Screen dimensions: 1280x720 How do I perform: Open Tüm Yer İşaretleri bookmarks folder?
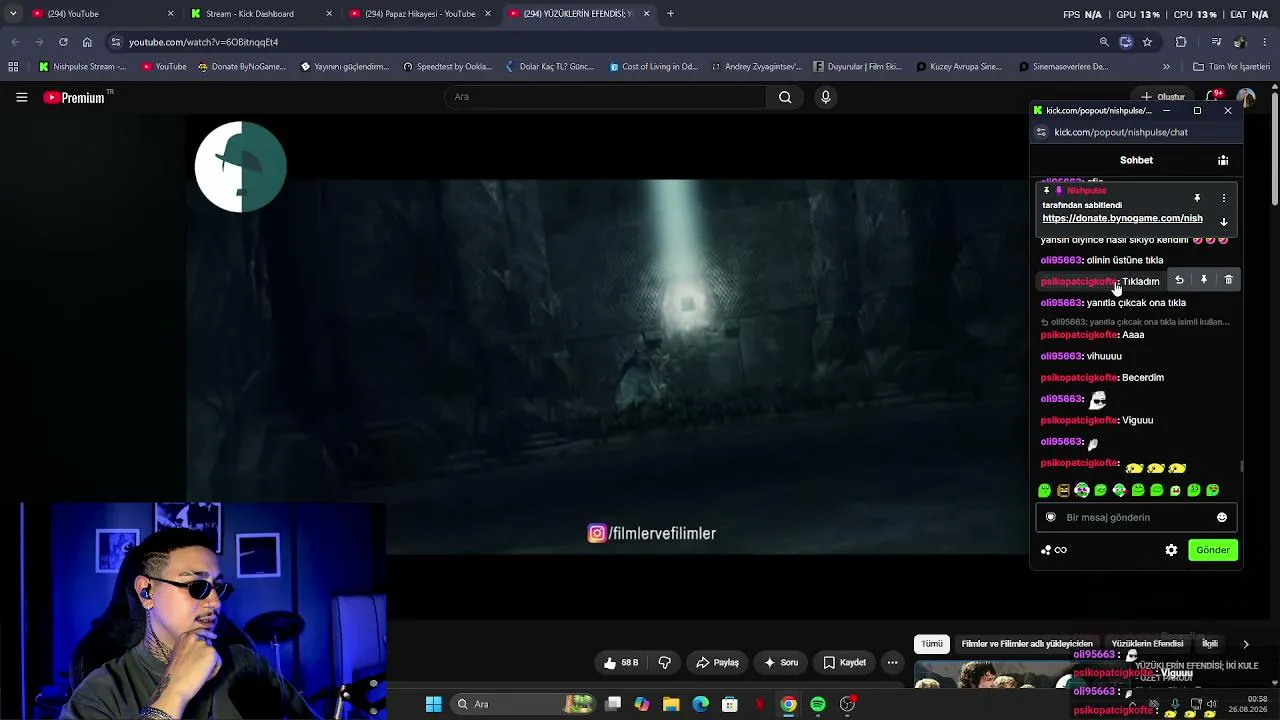click(1231, 67)
